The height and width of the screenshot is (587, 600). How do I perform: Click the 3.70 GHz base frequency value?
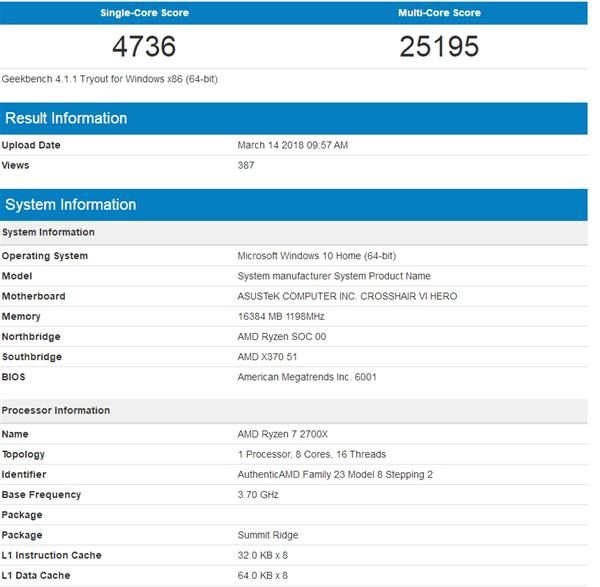258,495
